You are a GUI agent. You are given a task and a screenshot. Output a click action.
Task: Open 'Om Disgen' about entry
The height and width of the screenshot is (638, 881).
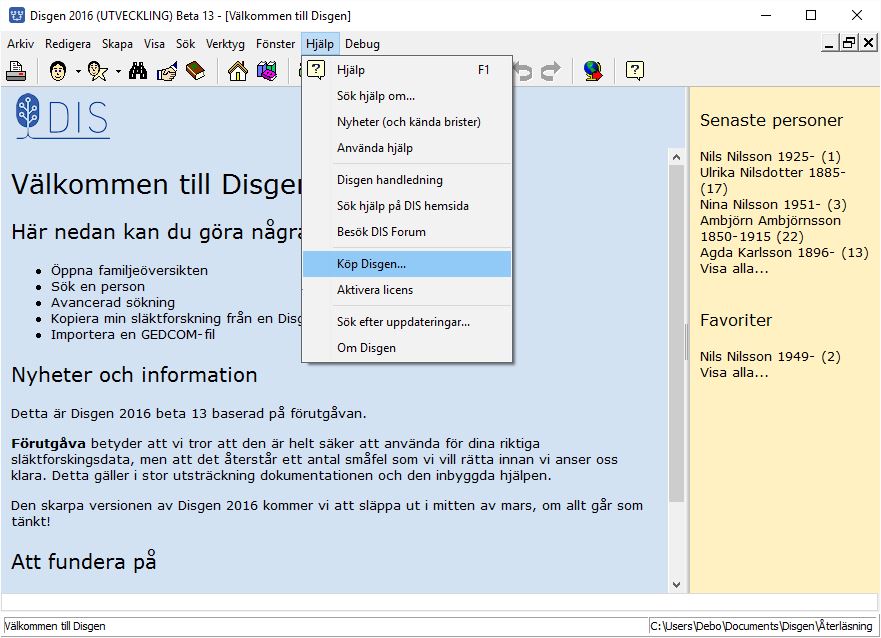click(x=407, y=348)
